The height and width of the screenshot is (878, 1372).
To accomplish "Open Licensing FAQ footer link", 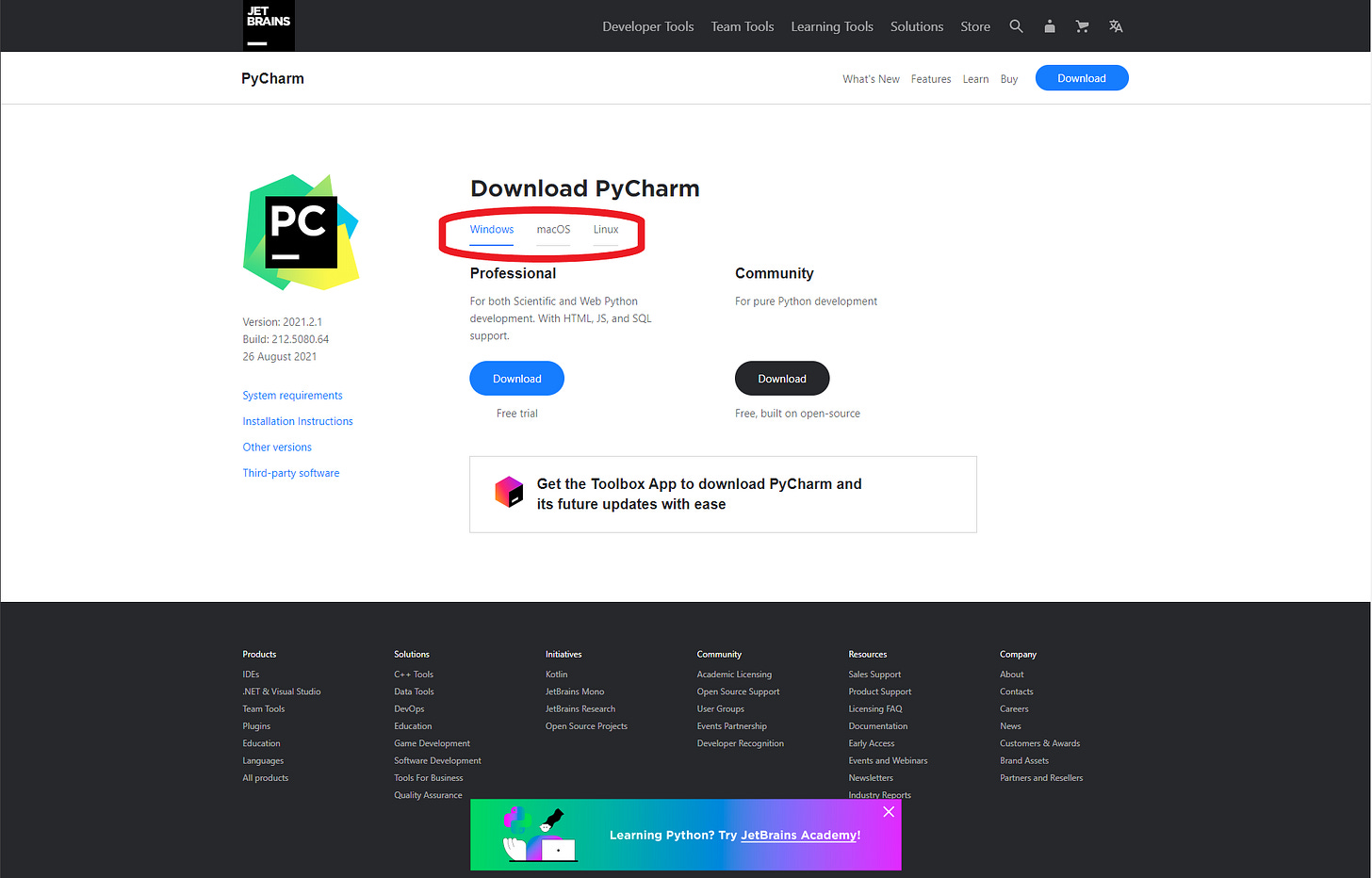I will [x=875, y=709].
